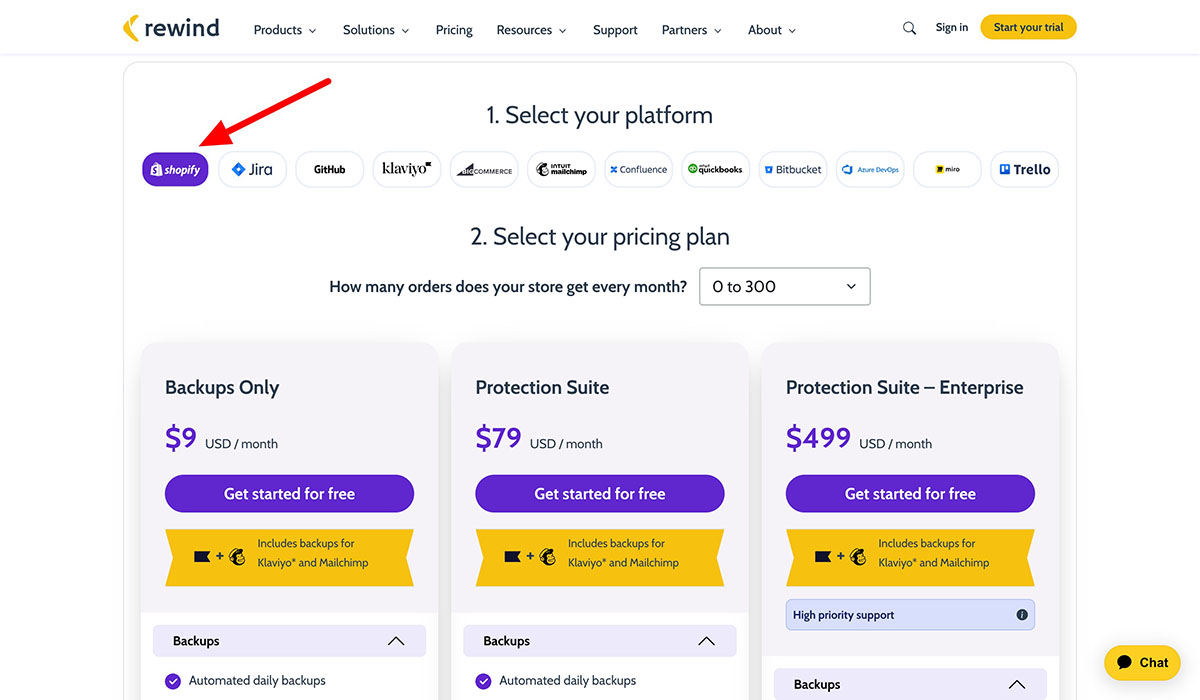Select the Azure DevOps platform option
This screenshot has width=1200, height=700.
(x=870, y=169)
